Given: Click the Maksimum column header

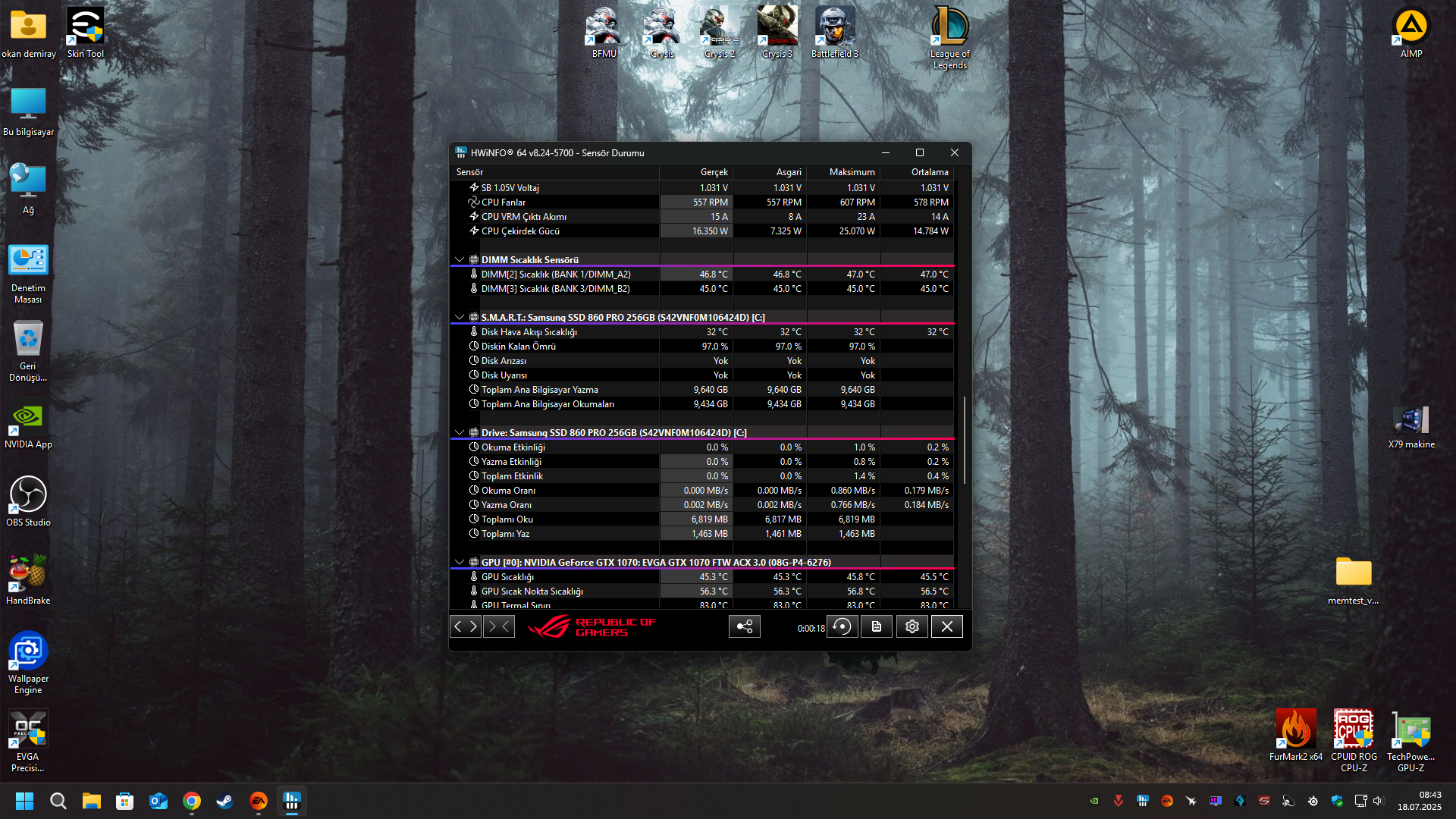Looking at the screenshot, I should (x=843, y=172).
